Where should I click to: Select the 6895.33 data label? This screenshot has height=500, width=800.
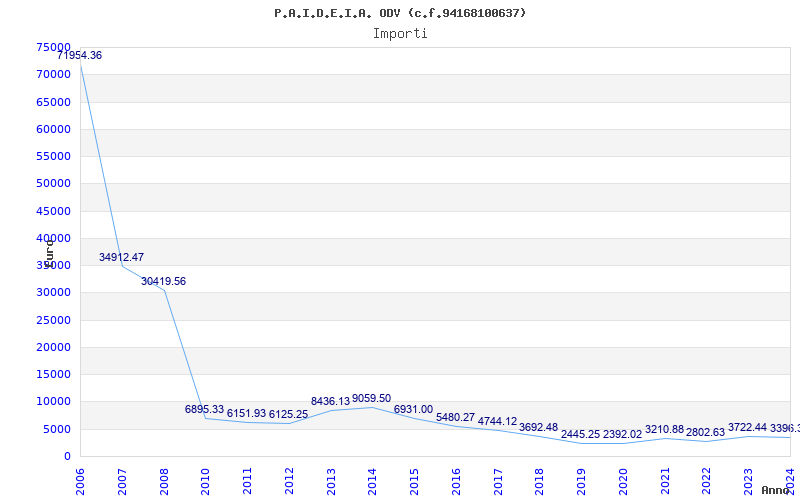click(x=205, y=409)
